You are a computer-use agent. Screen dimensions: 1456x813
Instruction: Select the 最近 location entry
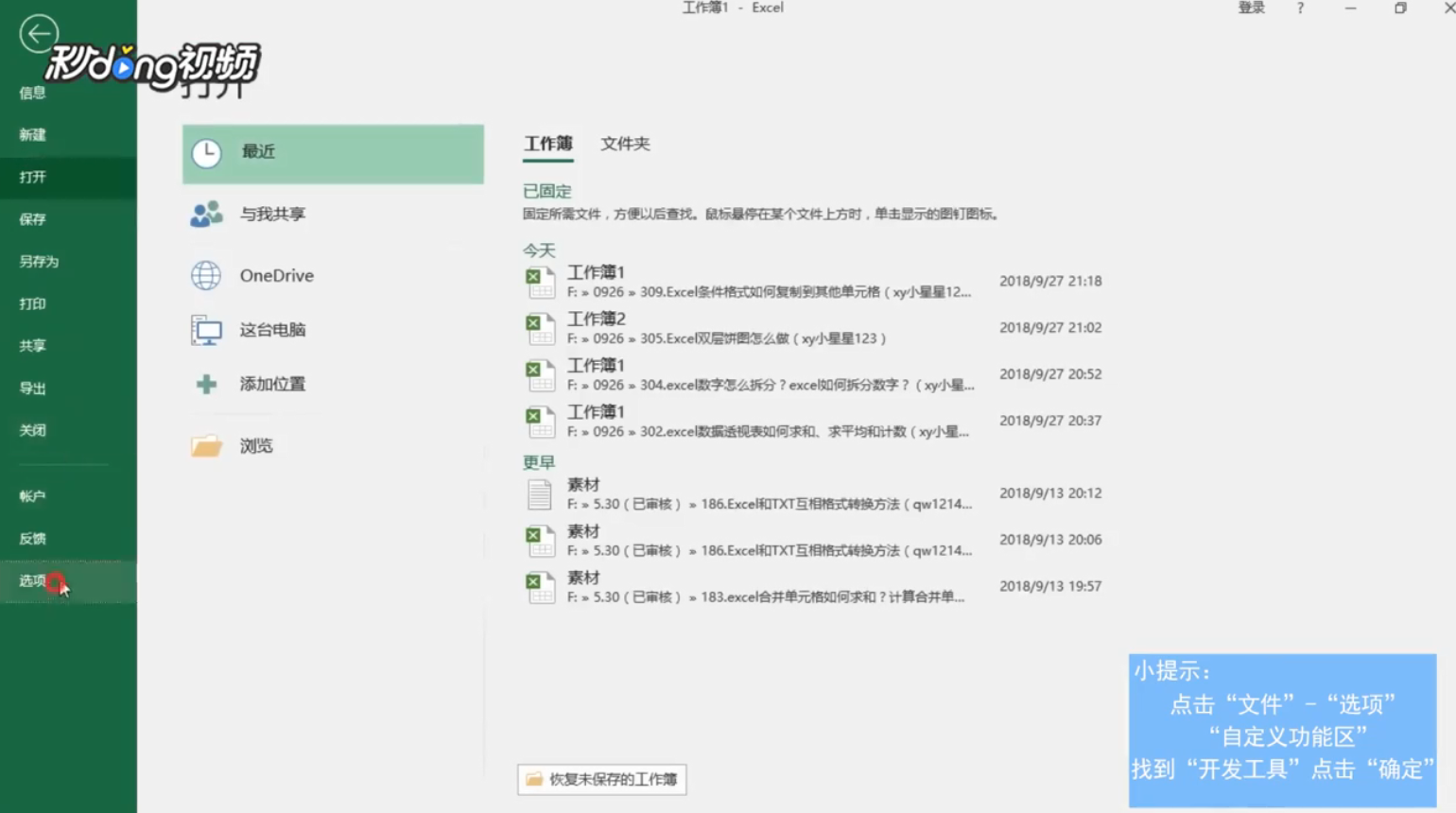coord(333,153)
